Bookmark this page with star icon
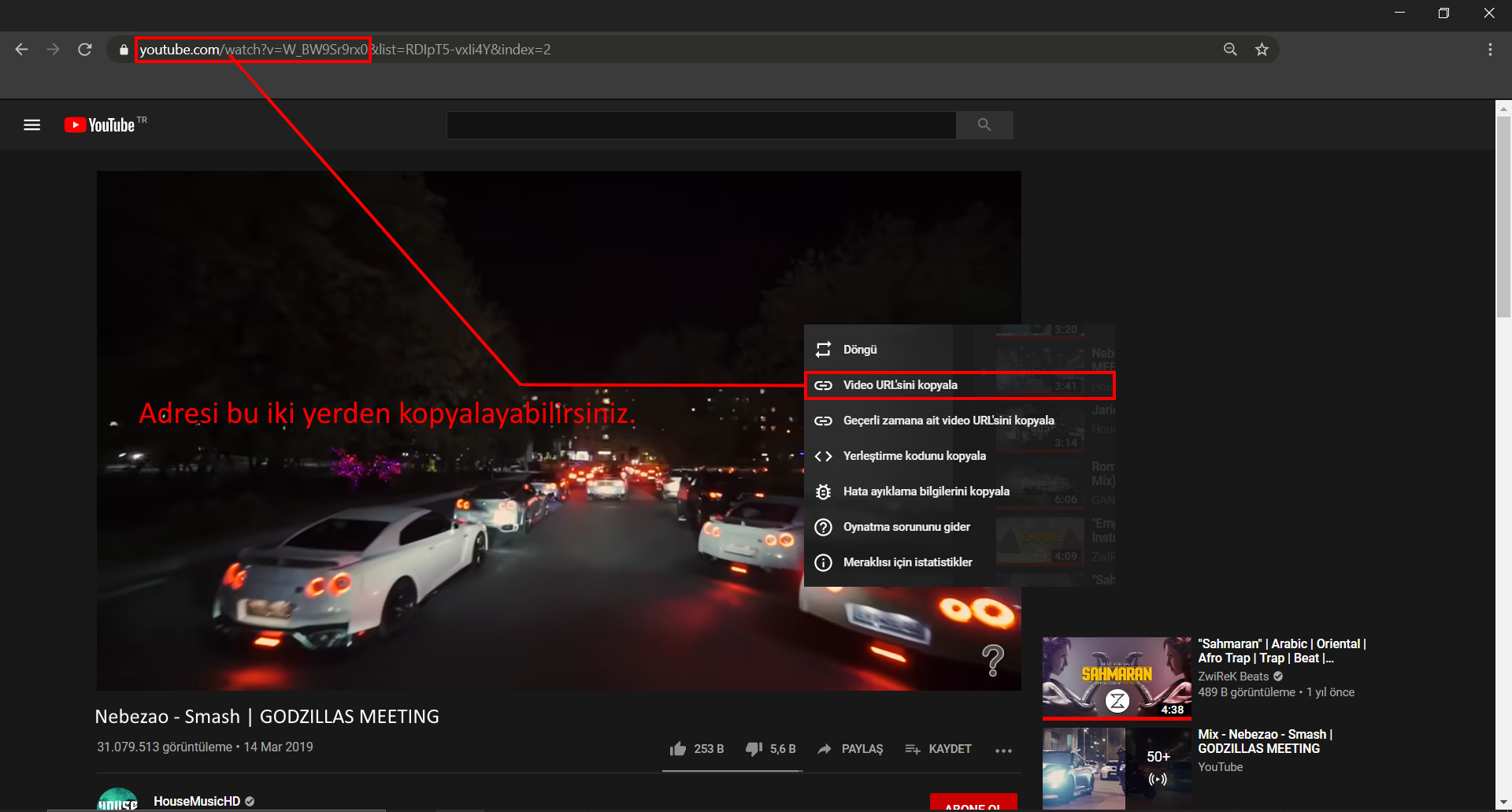The image size is (1512, 812). pos(1262,50)
